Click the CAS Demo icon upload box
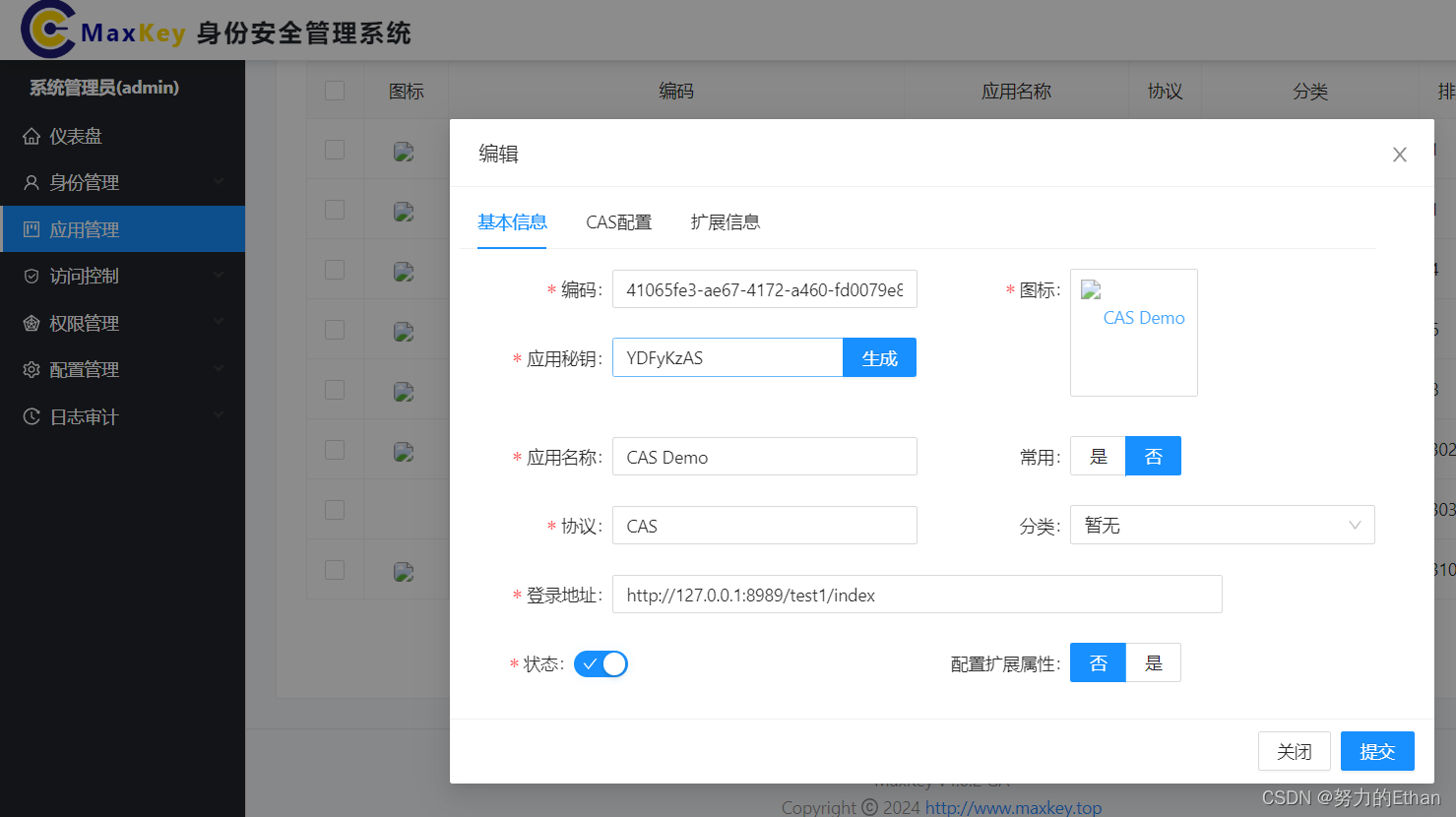This screenshot has height=817, width=1456. tap(1134, 333)
